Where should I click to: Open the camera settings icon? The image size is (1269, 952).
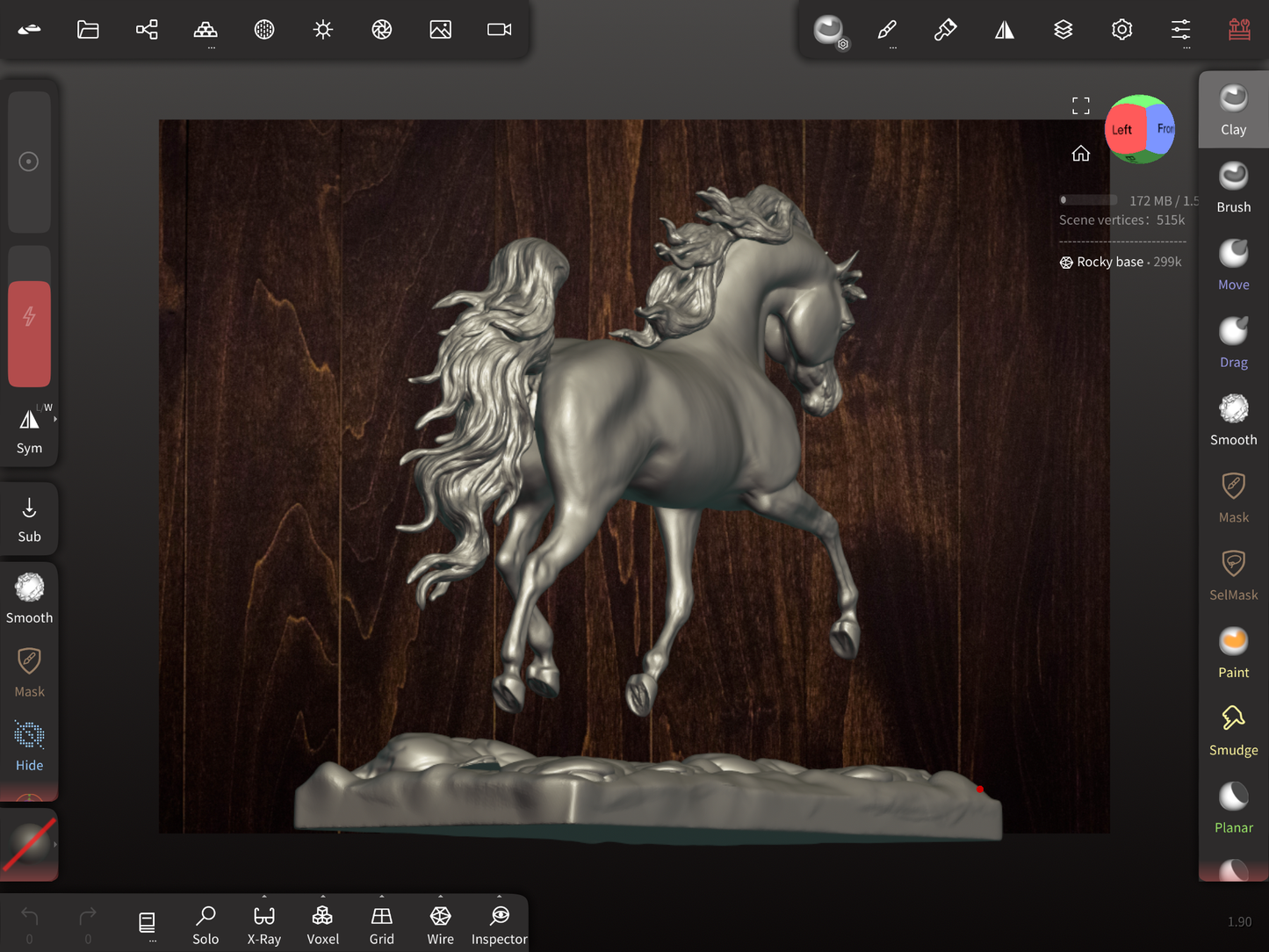[499, 30]
